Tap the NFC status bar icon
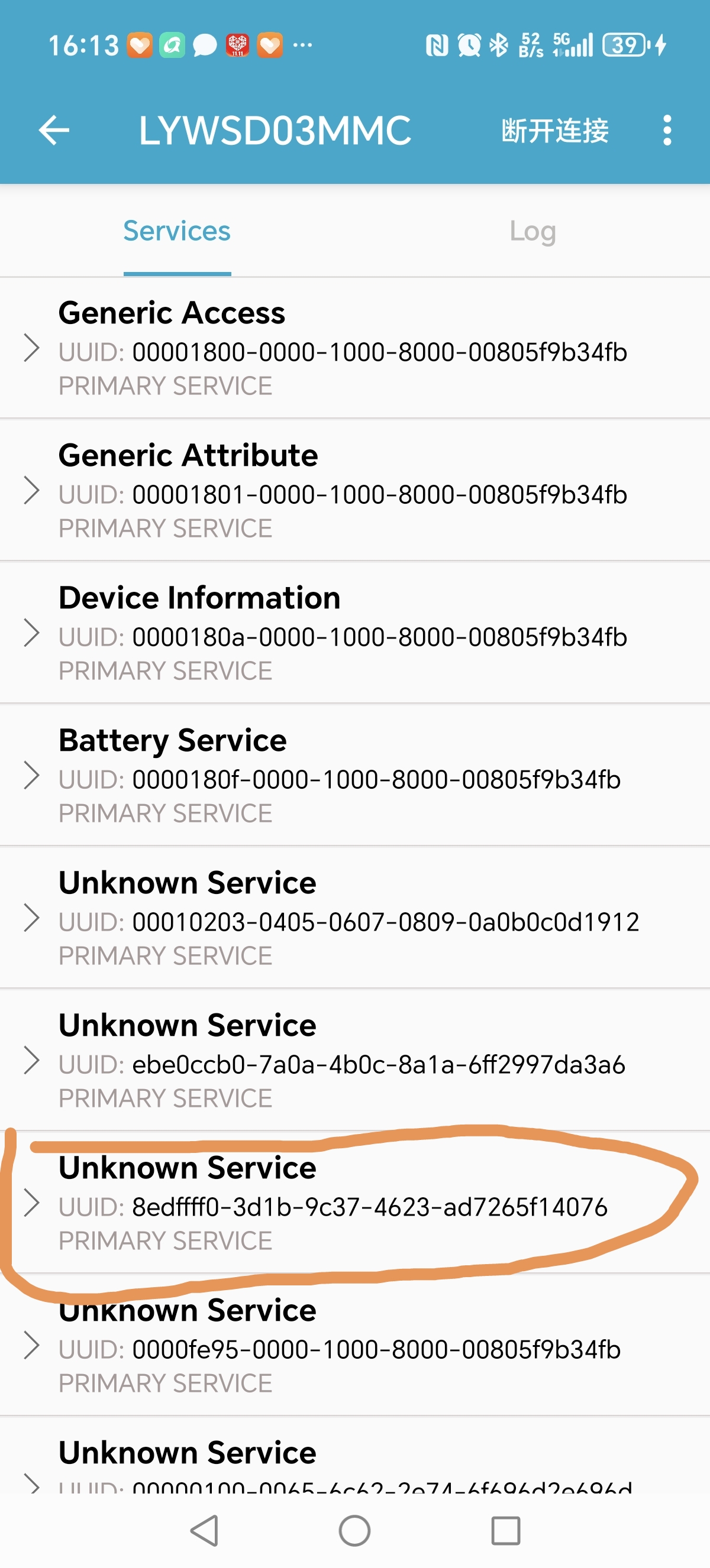The image size is (710, 1568). point(437,45)
